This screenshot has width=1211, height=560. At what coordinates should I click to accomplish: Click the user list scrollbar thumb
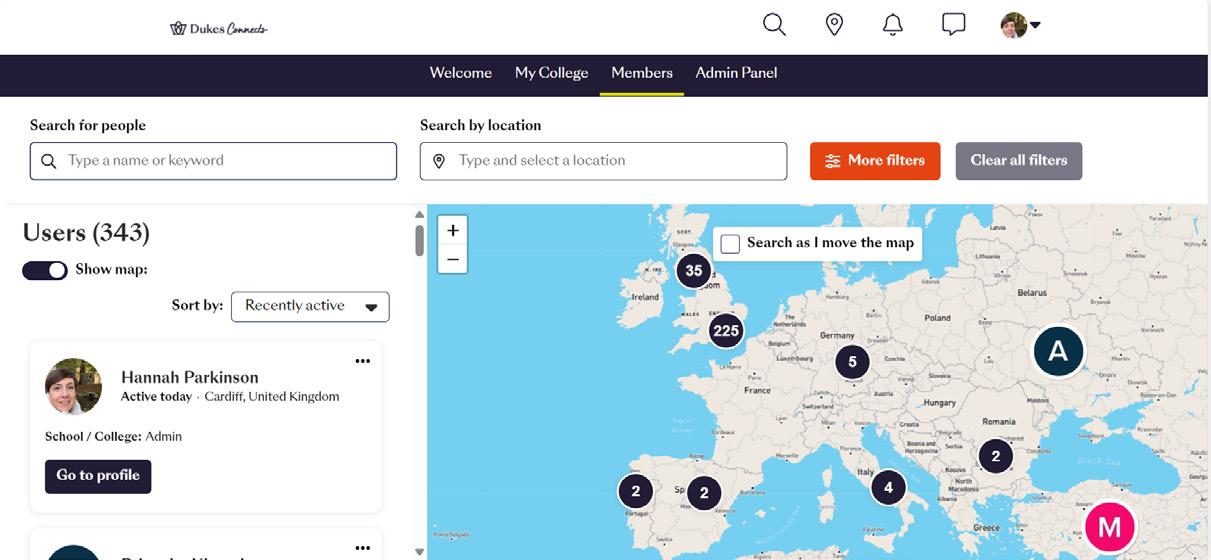click(x=419, y=240)
